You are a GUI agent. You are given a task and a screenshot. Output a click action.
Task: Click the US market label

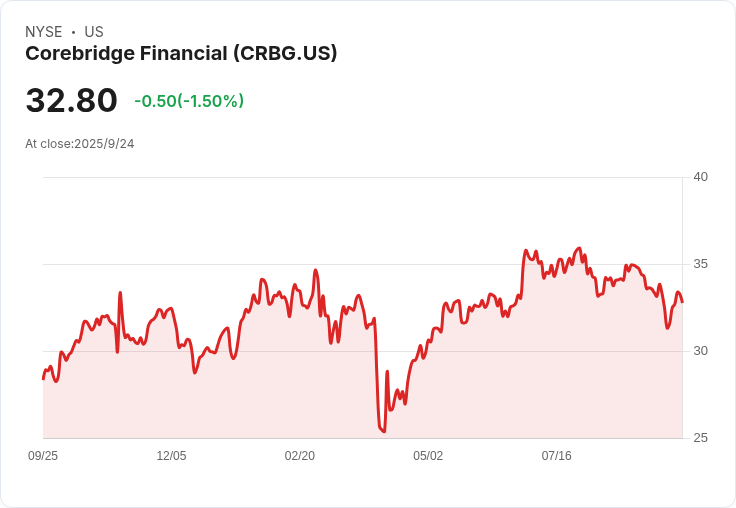pyautogui.click(x=94, y=32)
